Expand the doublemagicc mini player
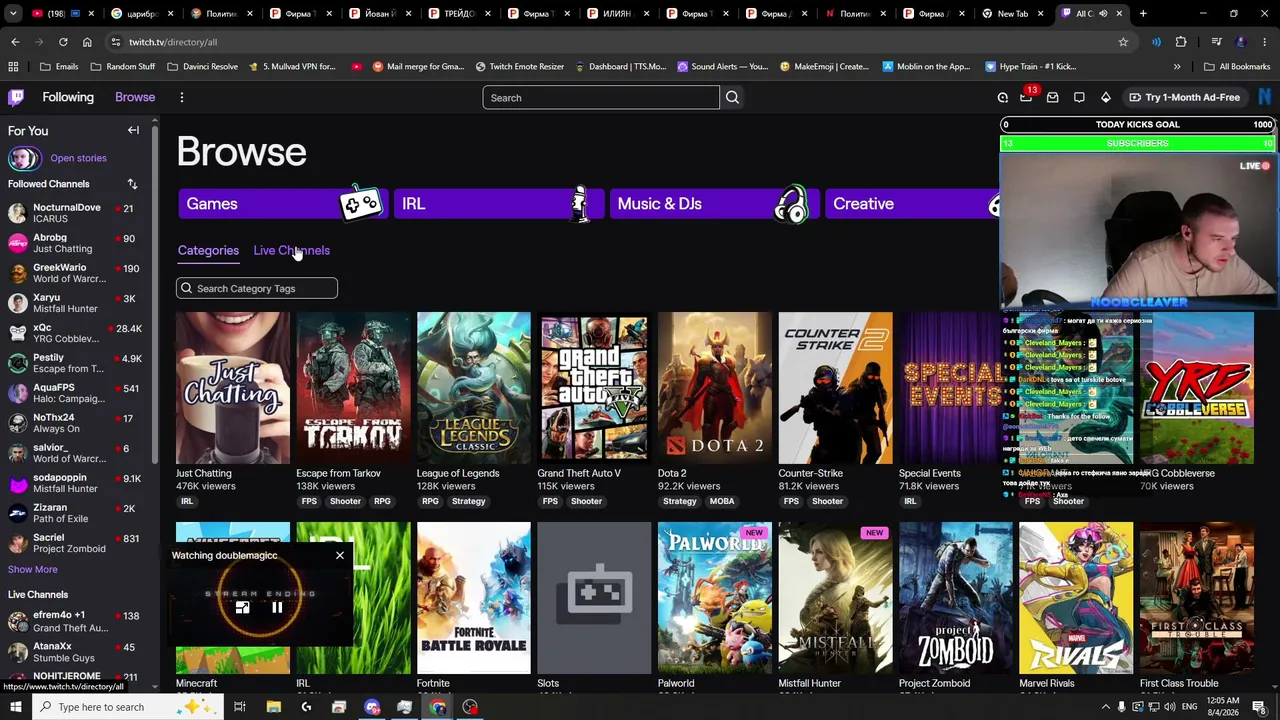Viewport: 1280px width, 720px height. 242,607
